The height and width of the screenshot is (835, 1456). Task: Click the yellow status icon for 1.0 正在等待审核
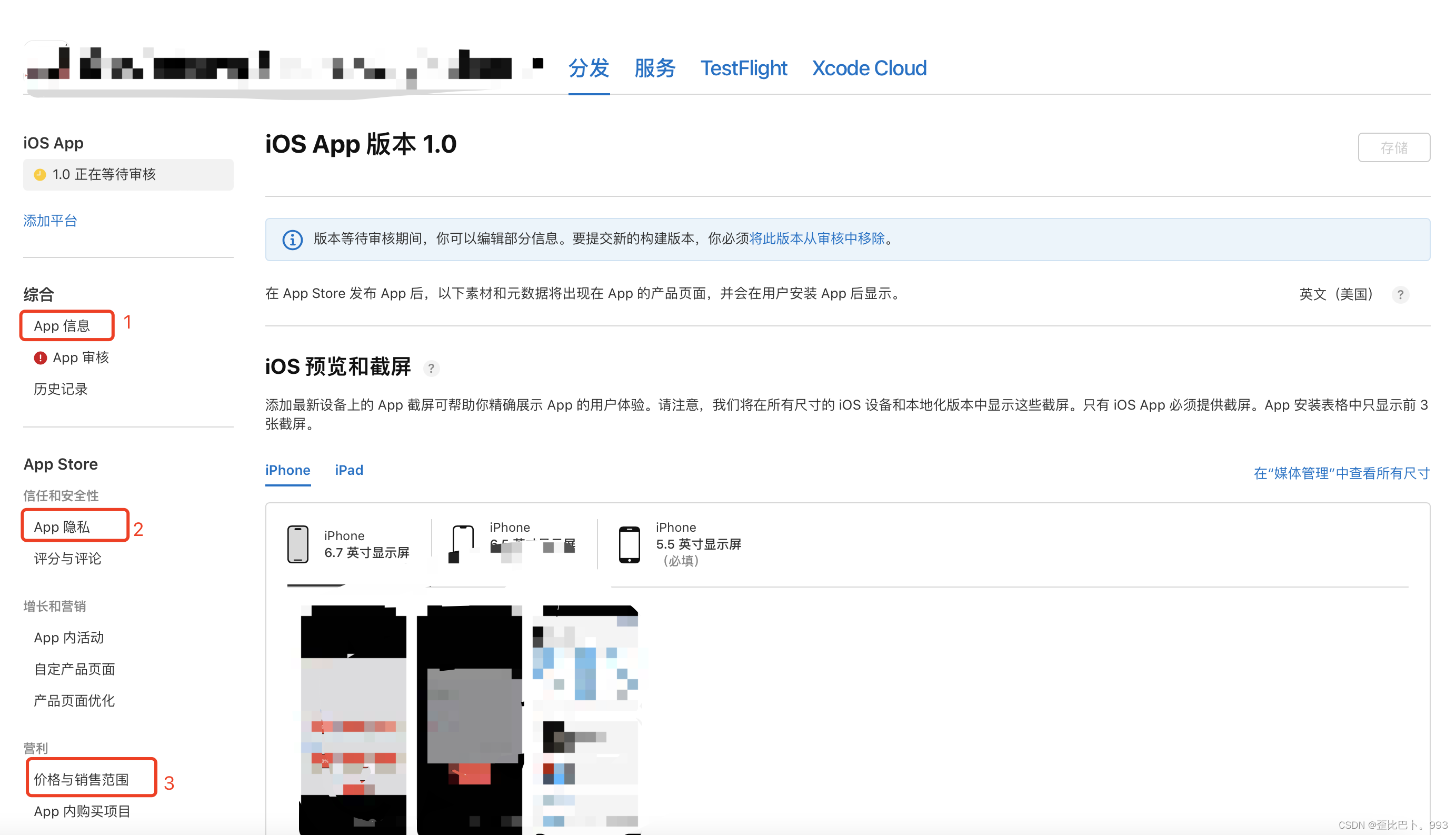click(x=40, y=174)
